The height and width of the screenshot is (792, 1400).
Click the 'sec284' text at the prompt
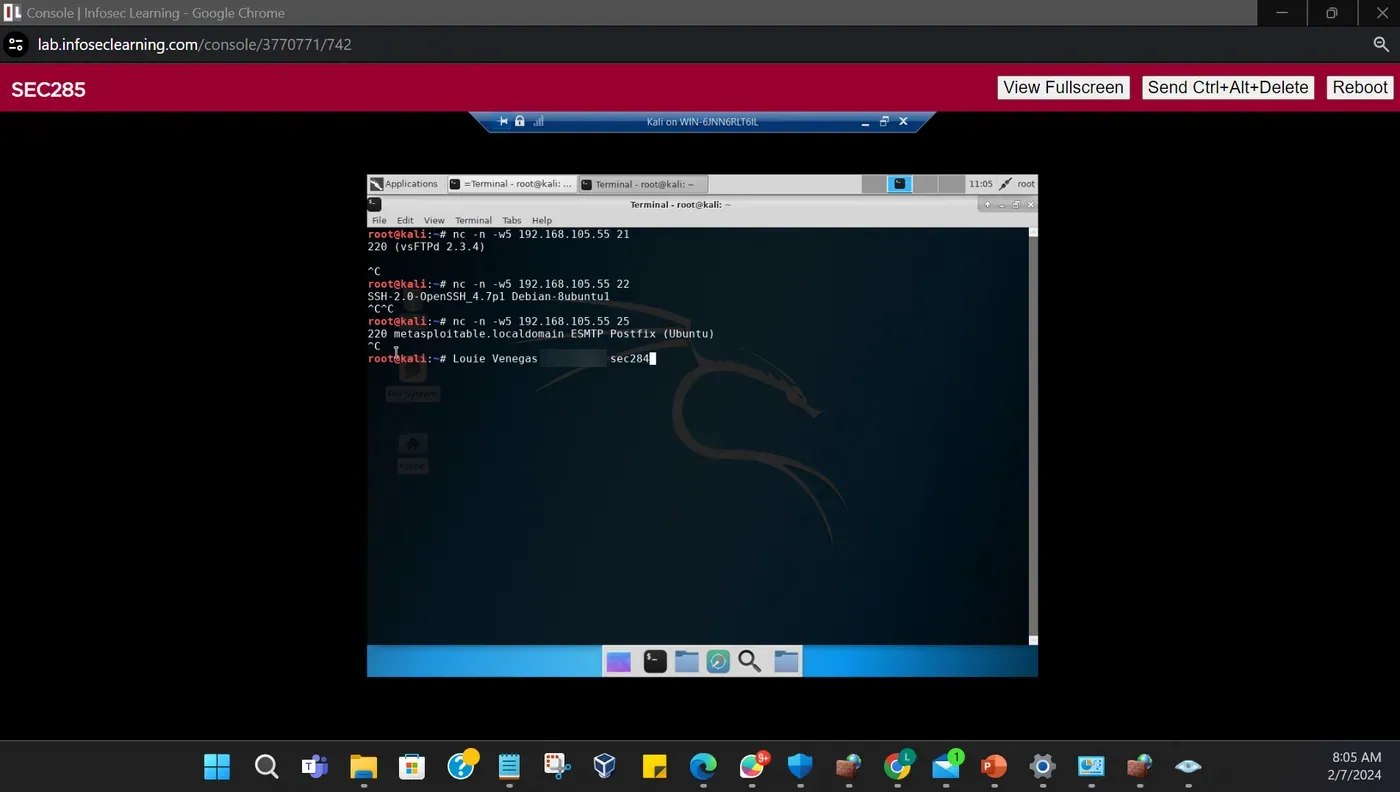(x=629, y=358)
